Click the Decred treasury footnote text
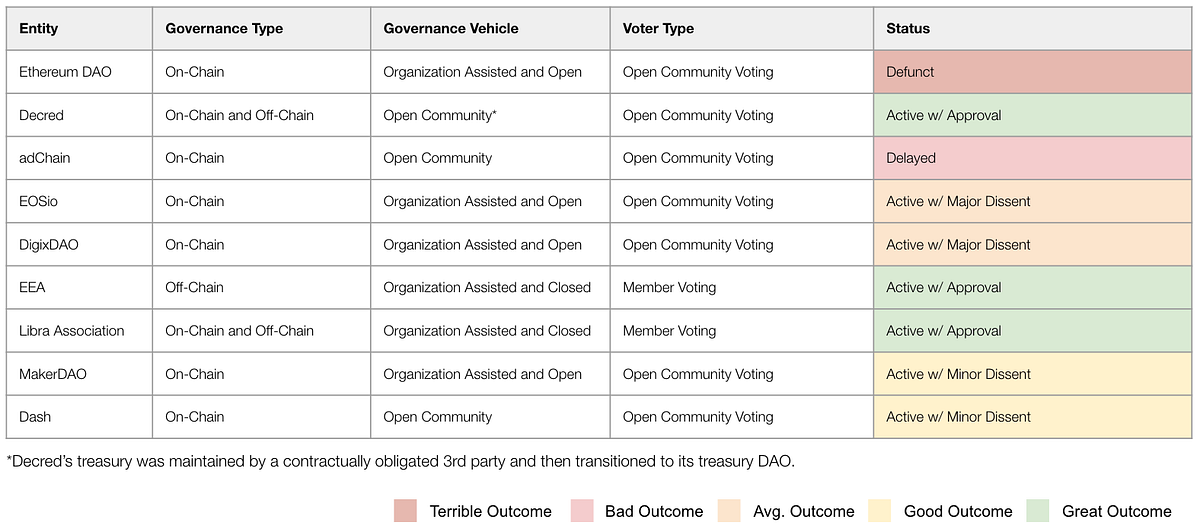 tap(400, 461)
